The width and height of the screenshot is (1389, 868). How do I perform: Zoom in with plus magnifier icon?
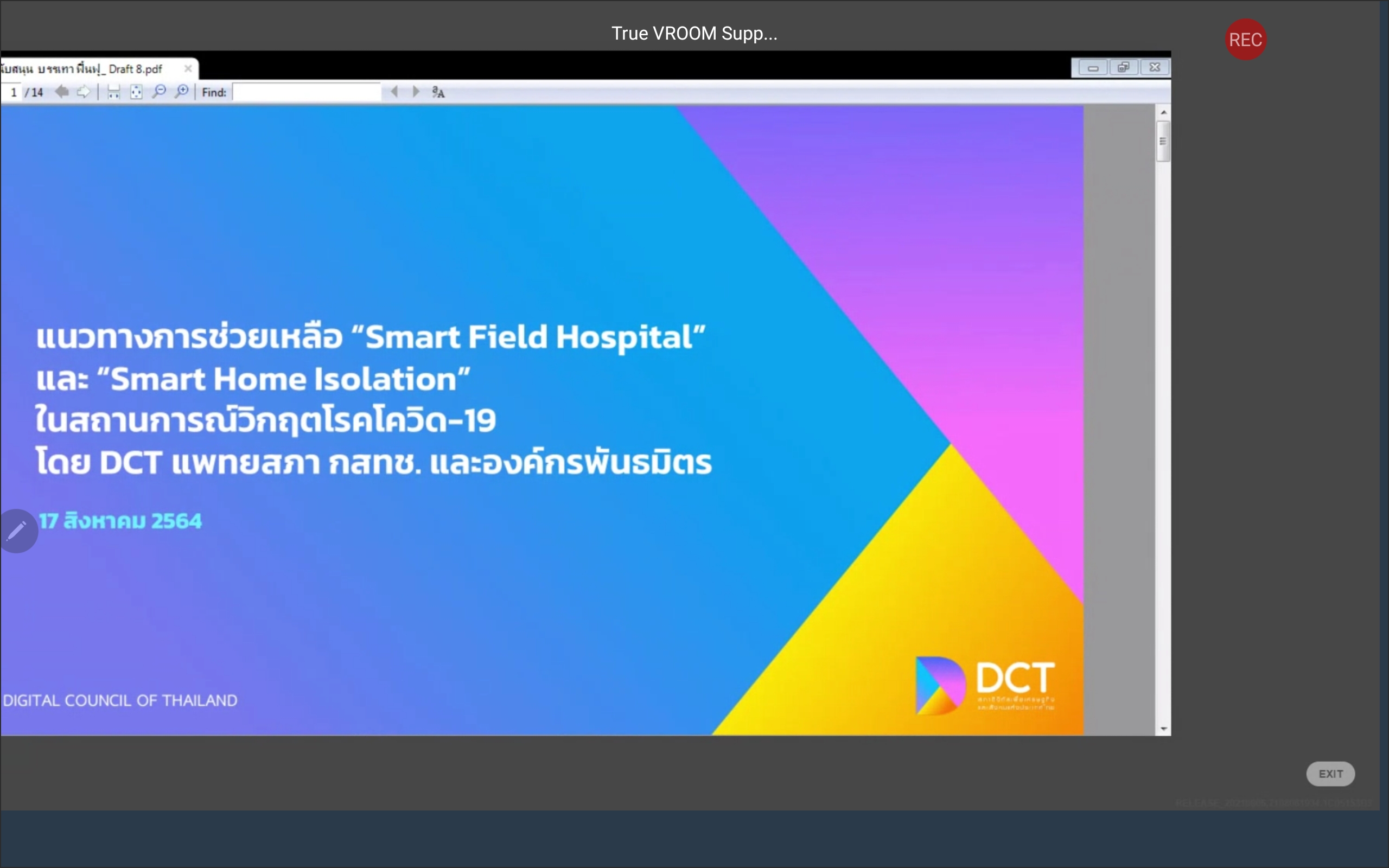181,92
